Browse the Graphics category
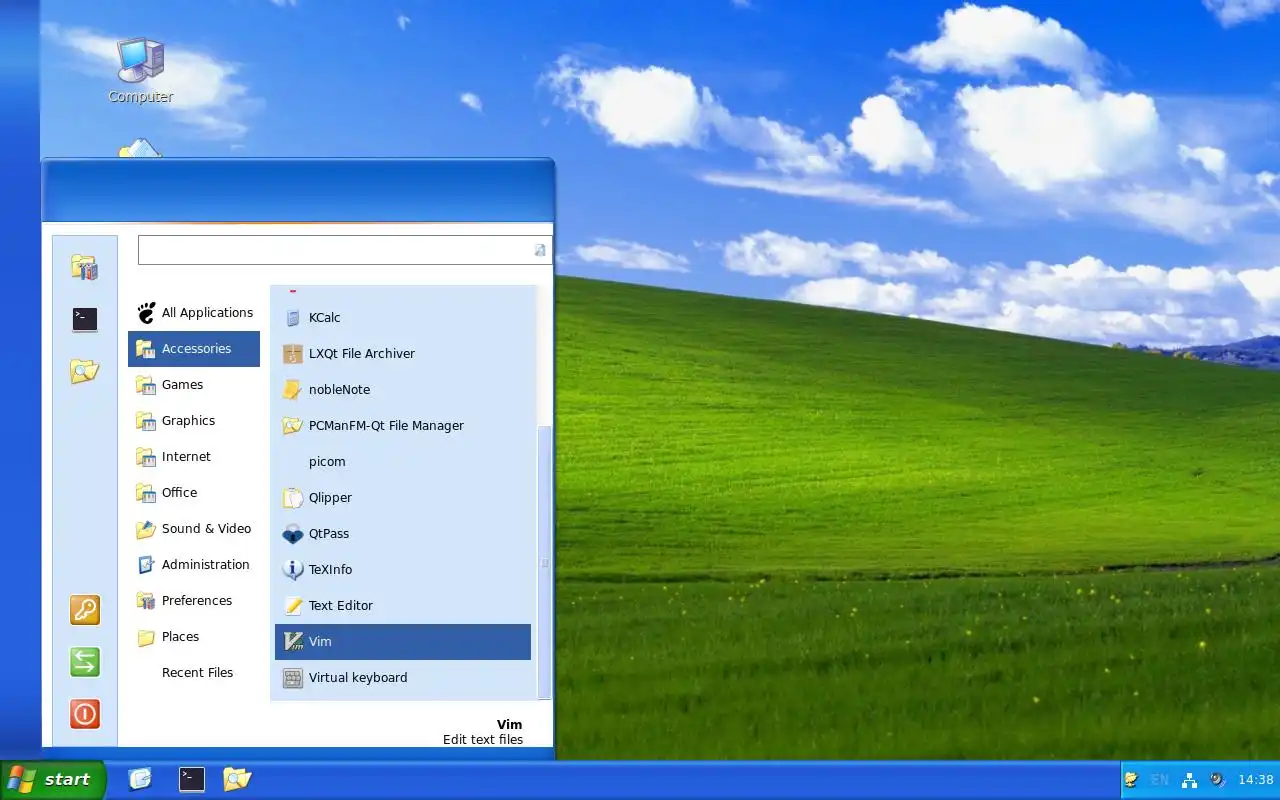Image resolution: width=1280 pixels, height=800 pixels. (x=194, y=420)
